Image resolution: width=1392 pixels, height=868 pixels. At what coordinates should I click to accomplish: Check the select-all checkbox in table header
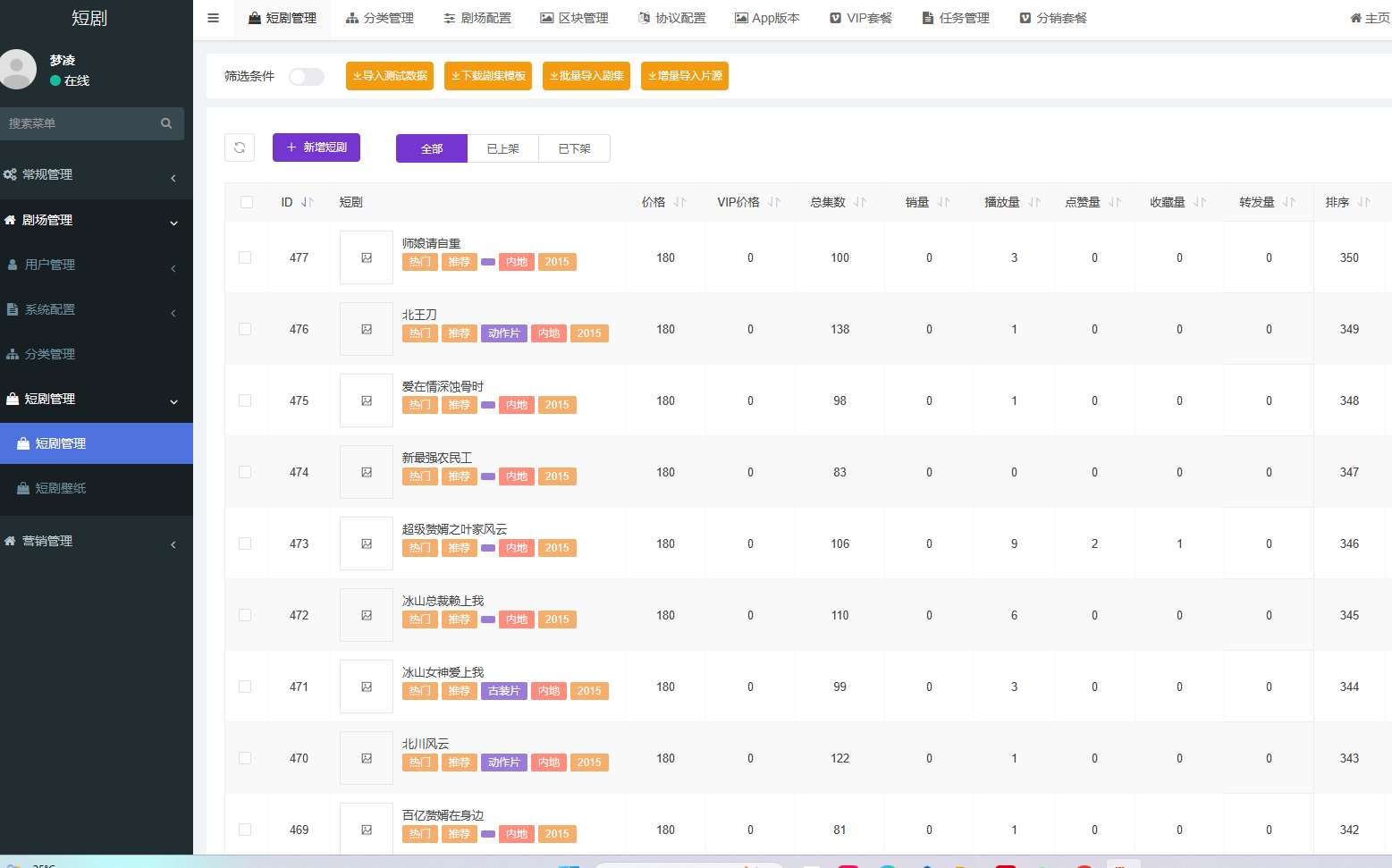pyautogui.click(x=247, y=202)
